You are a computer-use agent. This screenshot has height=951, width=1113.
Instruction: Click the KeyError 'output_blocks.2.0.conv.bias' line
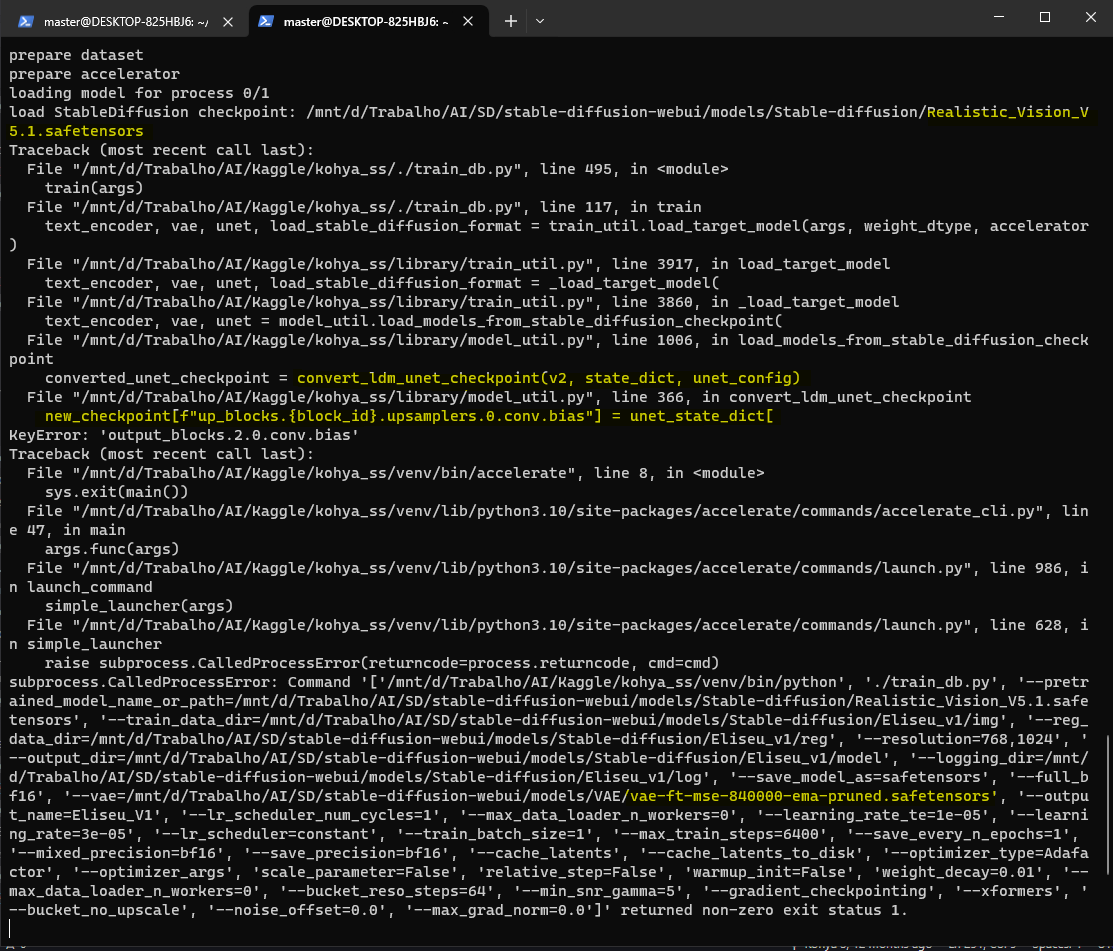coord(184,435)
